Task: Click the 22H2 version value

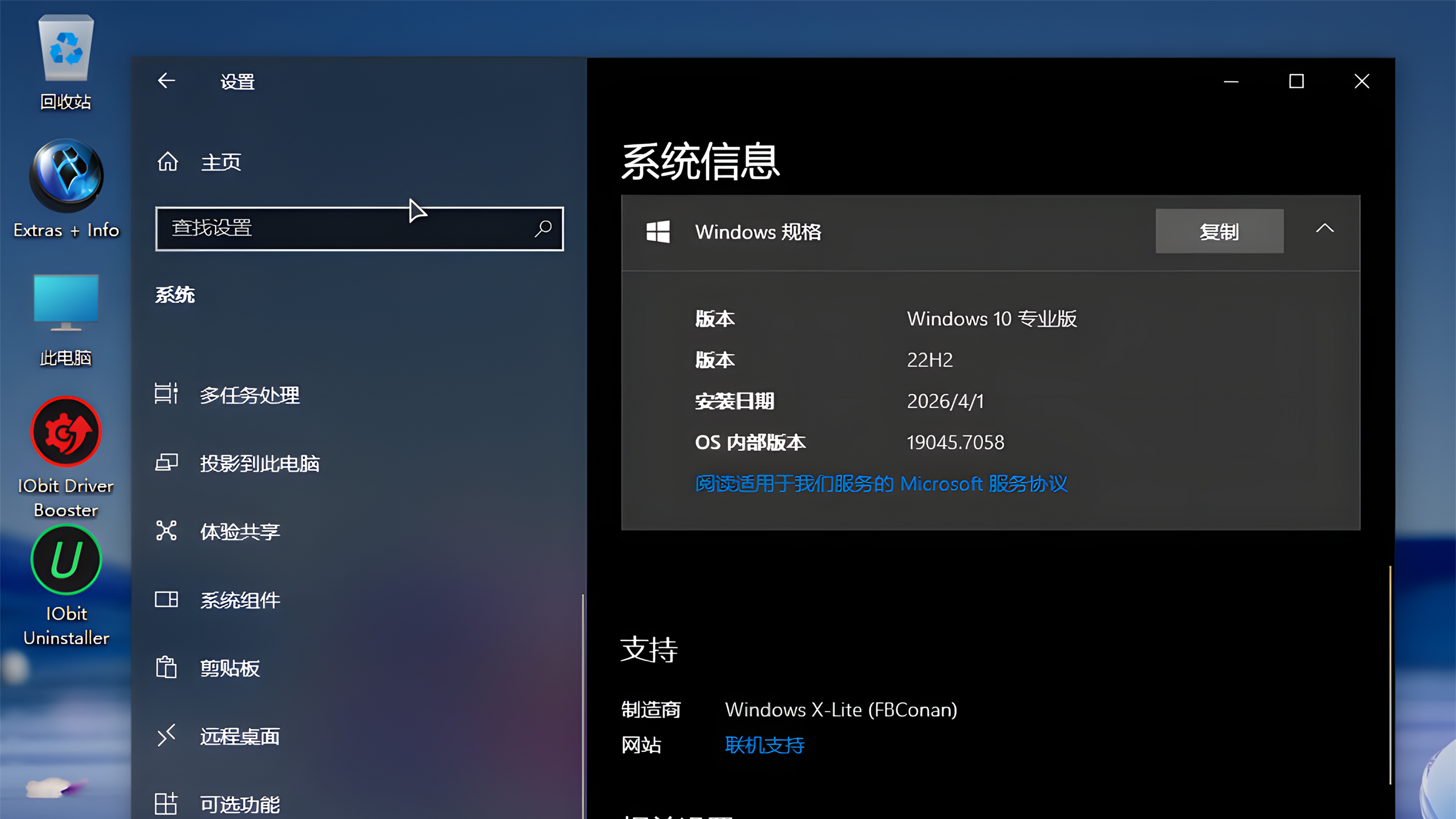Action: point(929,359)
